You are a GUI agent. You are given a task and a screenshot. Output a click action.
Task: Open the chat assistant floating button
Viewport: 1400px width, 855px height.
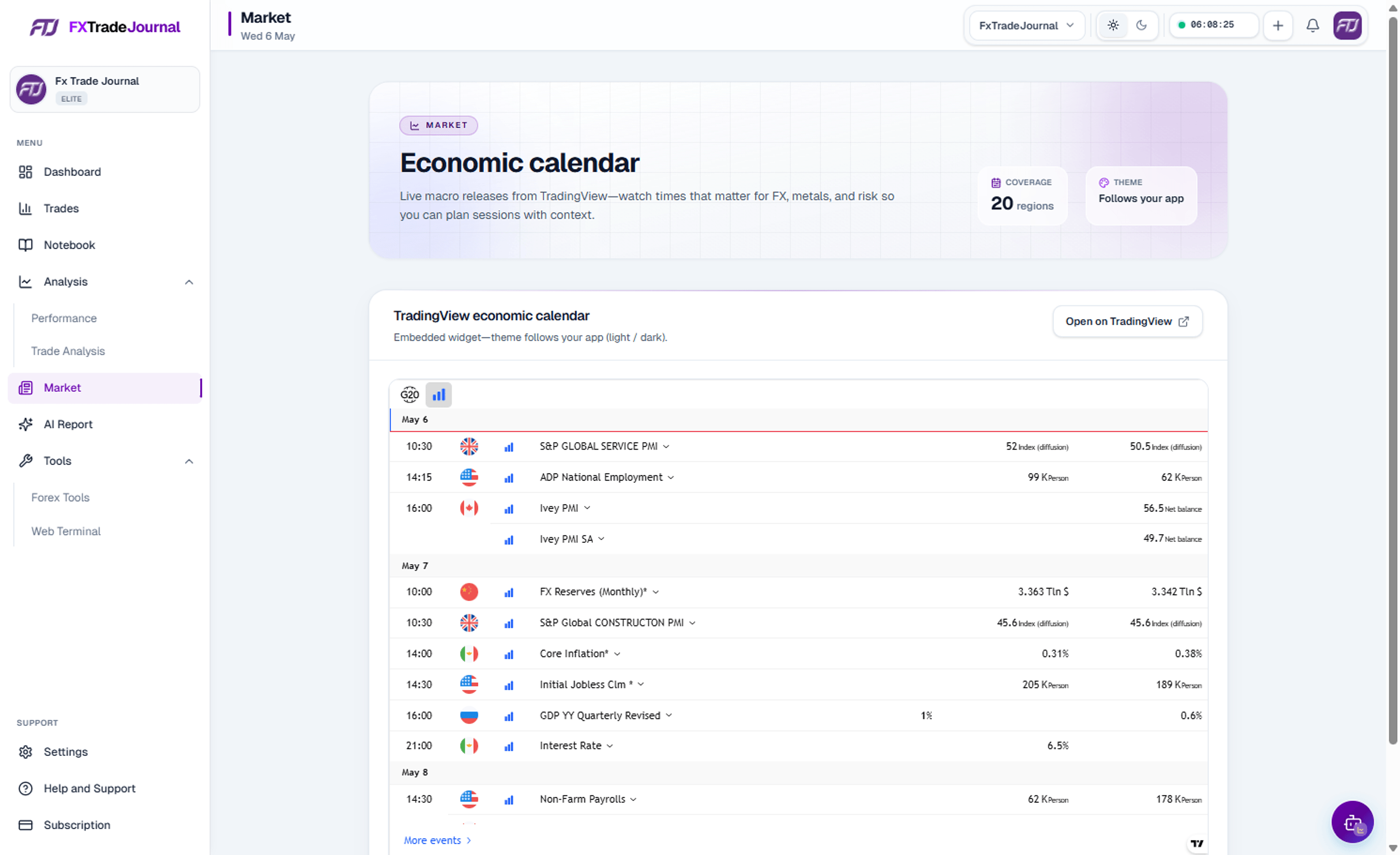pyautogui.click(x=1352, y=822)
